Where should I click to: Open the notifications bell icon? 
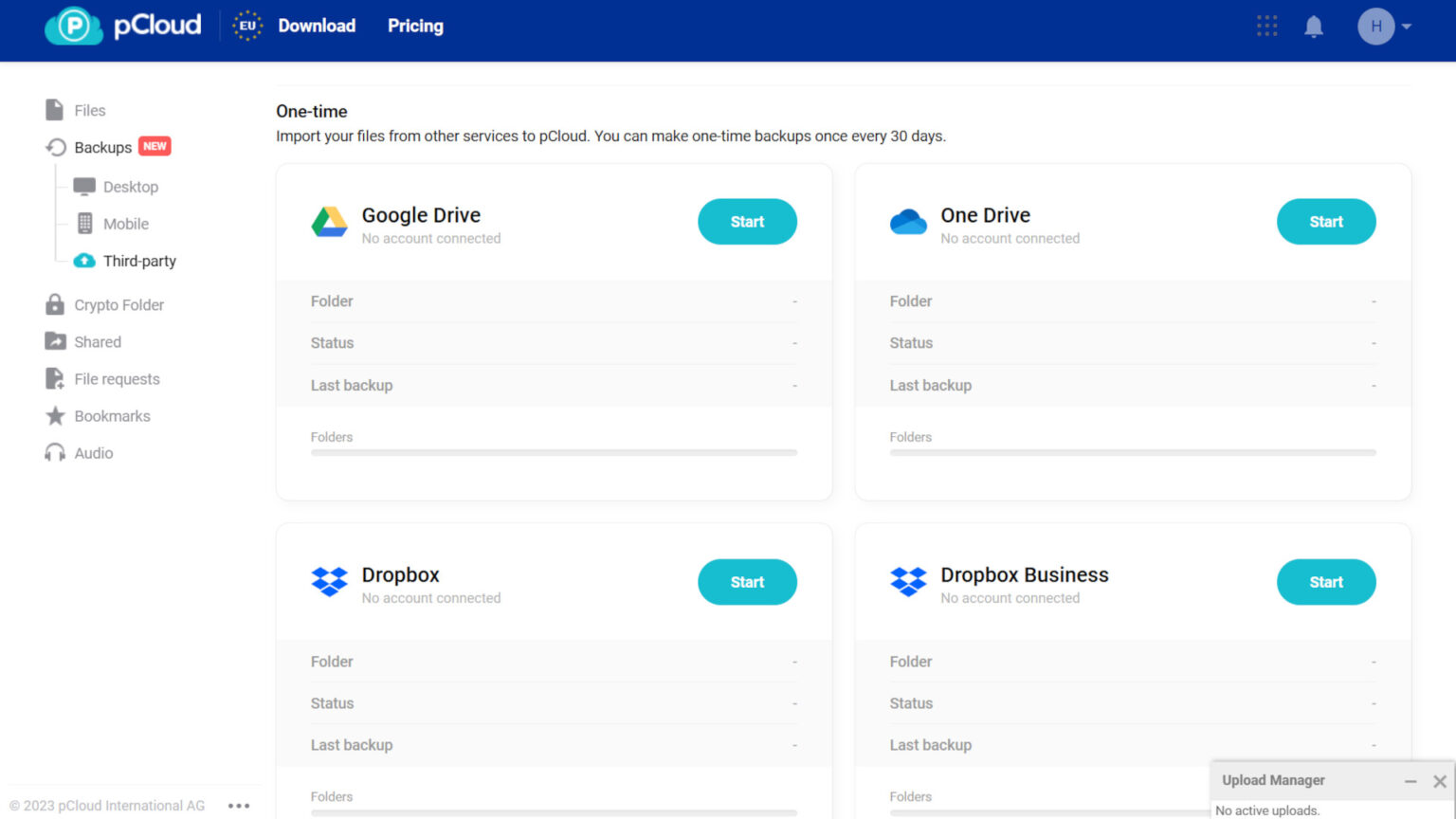tap(1314, 26)
